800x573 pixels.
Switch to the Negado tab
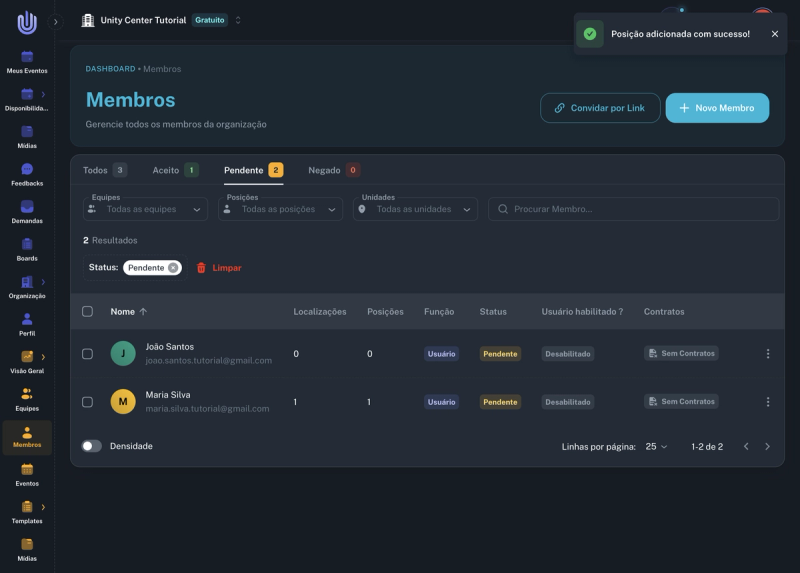coord(334,170)
